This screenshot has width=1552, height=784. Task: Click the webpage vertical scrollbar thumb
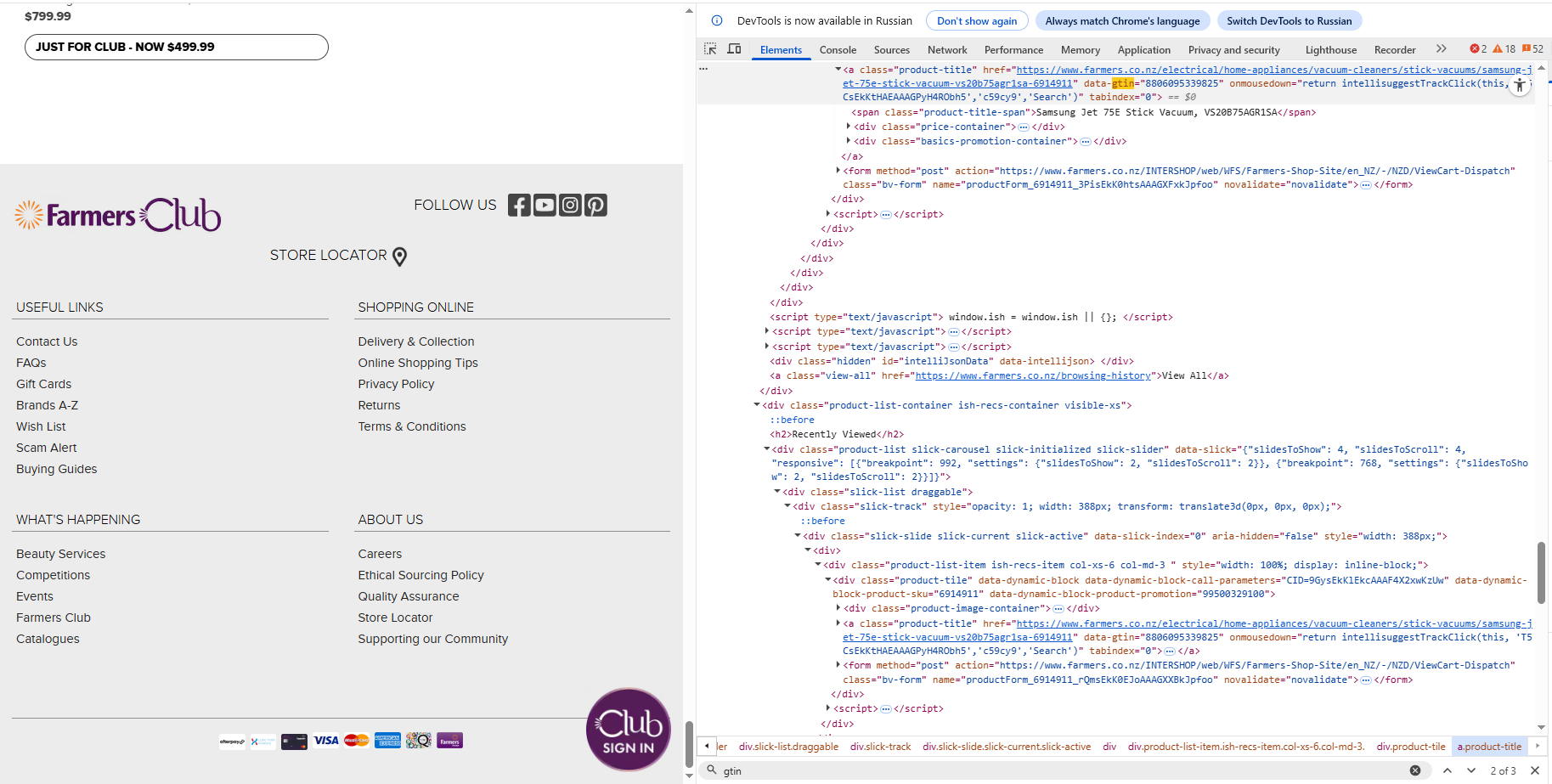point(689,743)
